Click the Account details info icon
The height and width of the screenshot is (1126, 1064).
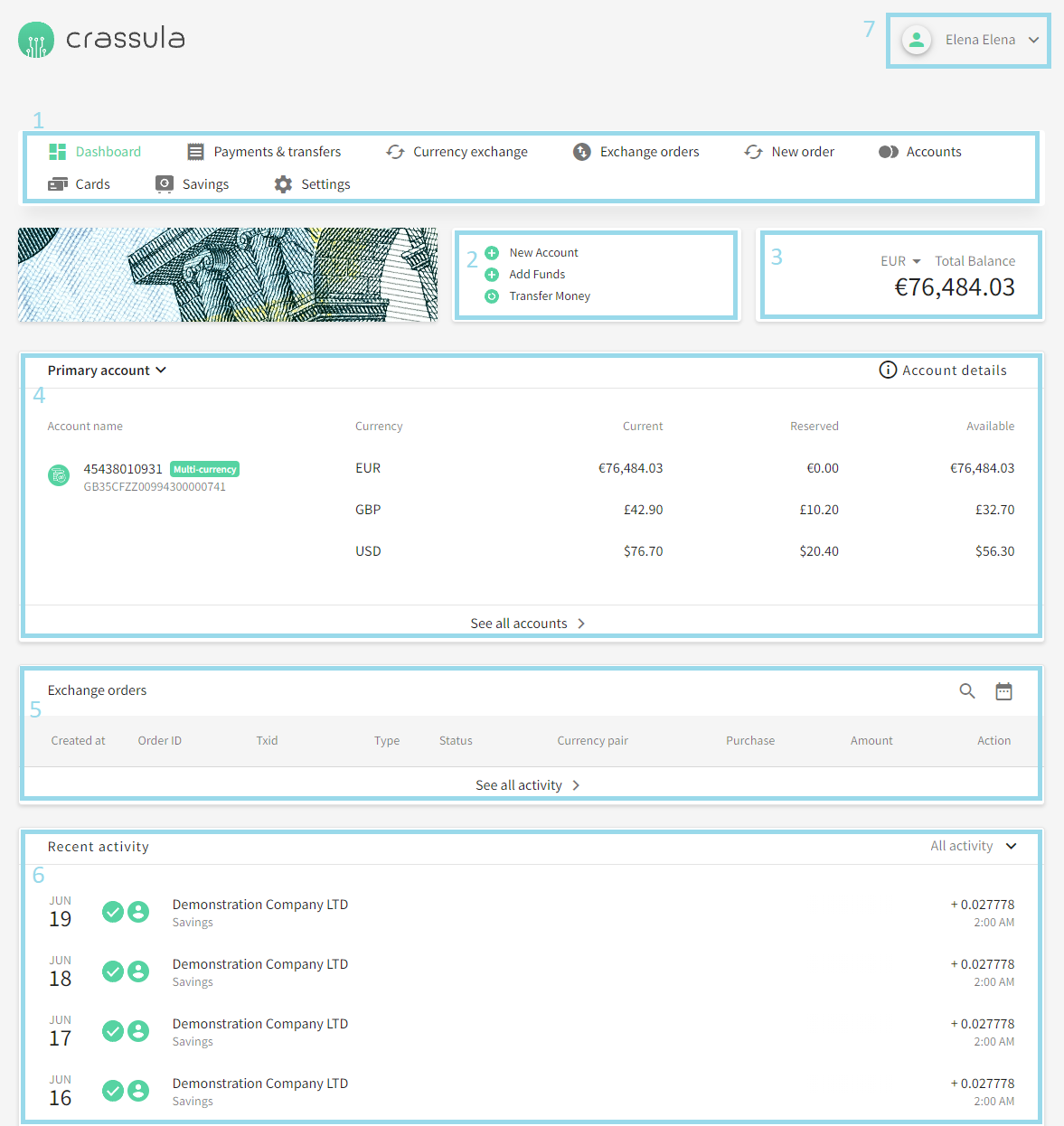[888, 371]
